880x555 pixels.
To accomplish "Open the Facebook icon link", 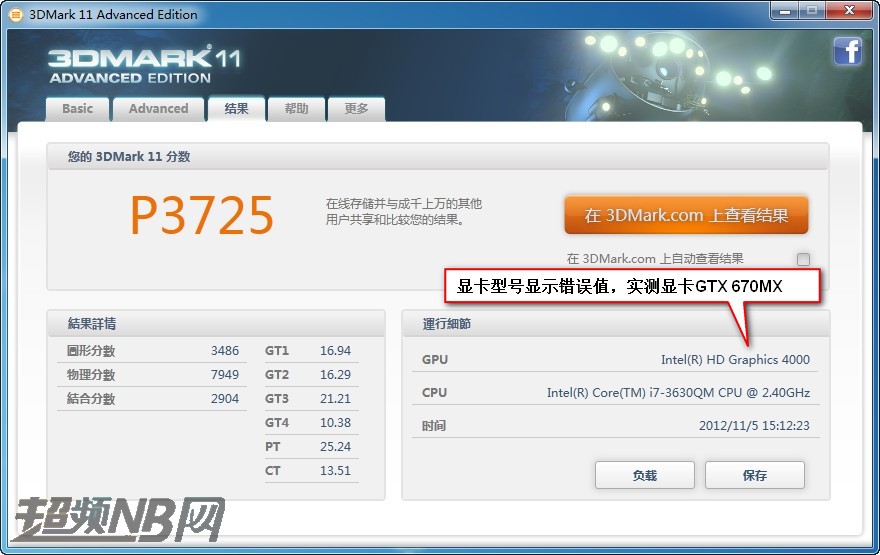I will tap(847, 51).
